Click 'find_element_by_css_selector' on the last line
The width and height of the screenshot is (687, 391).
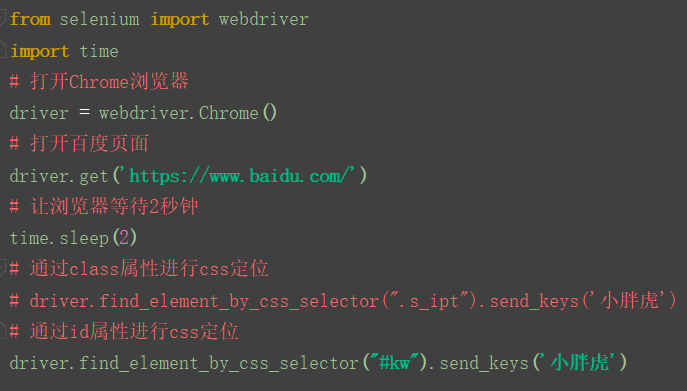[219, 363]
